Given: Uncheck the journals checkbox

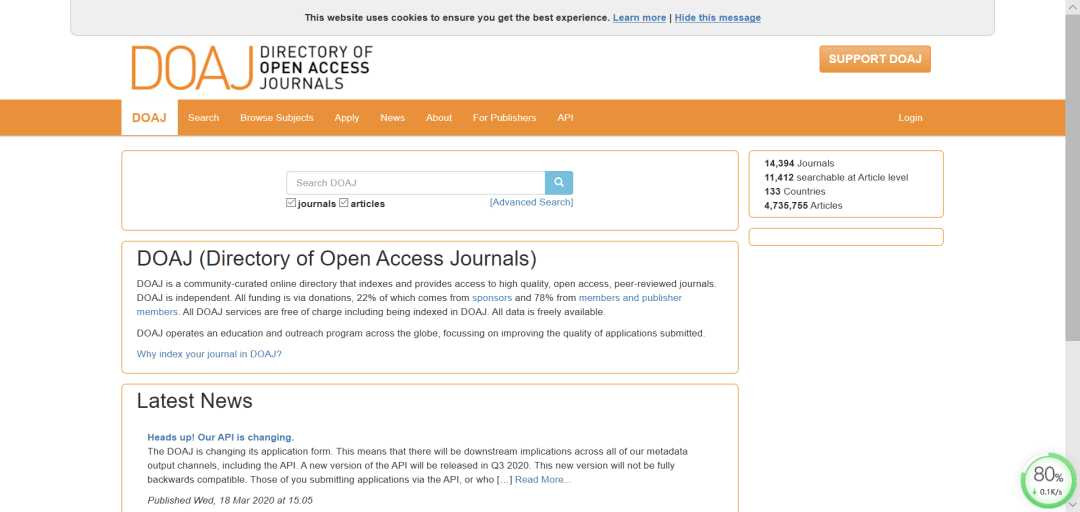Looking at the screenshot, I should [x=291, y=203].
